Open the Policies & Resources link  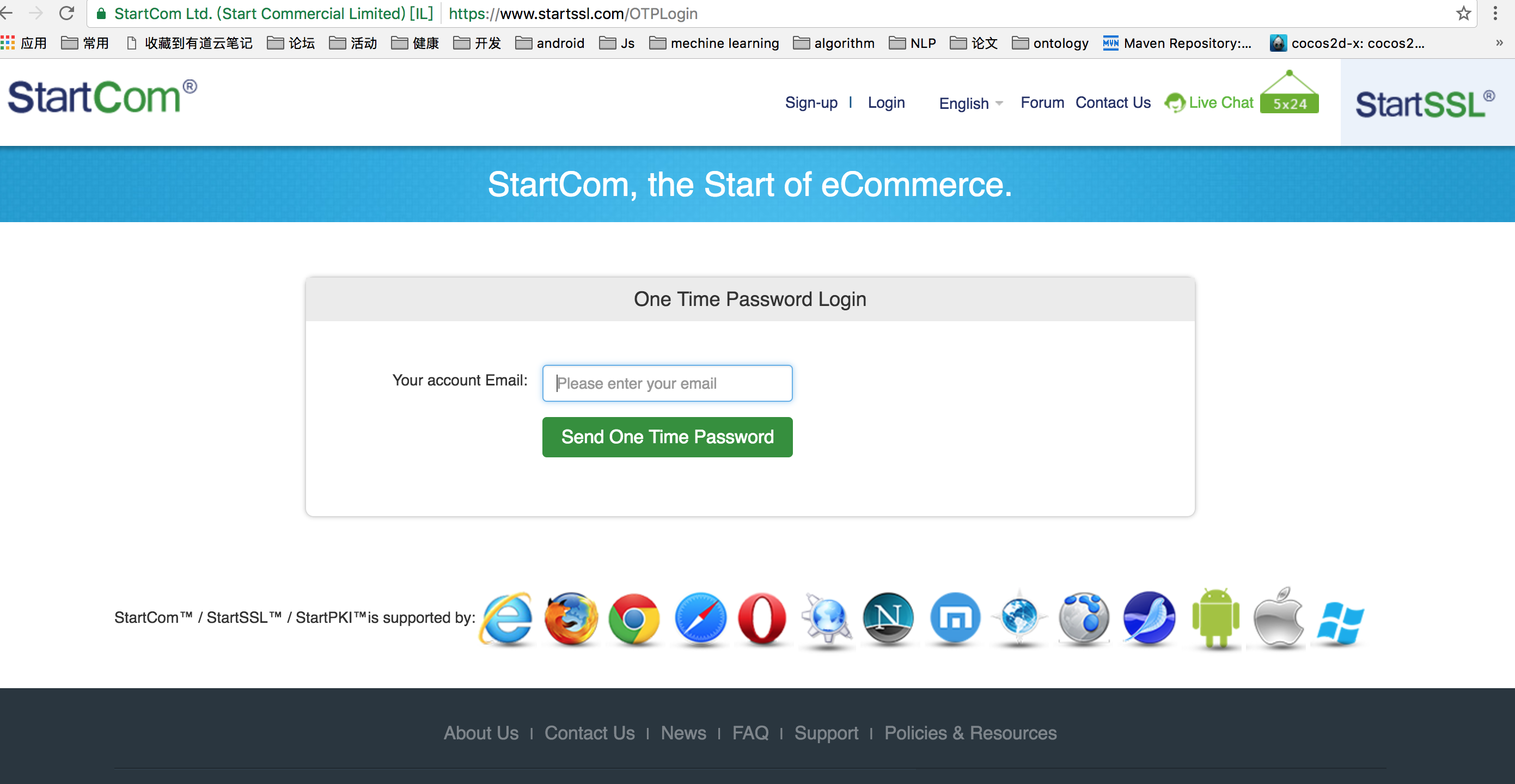click(x=970, y=733)
